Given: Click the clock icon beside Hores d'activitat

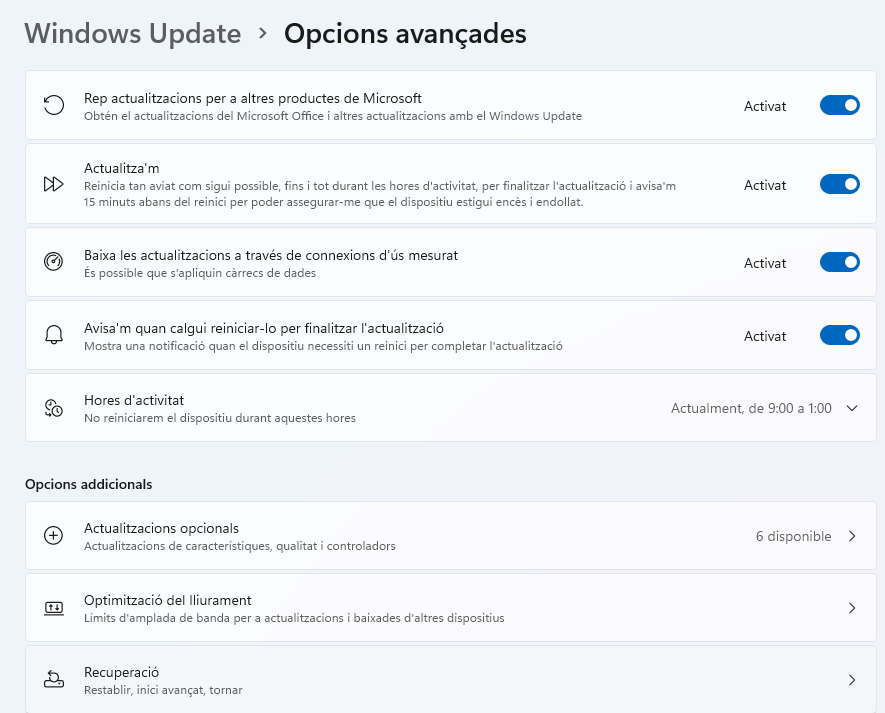Looking at the screenshot, I should (54, 408).
